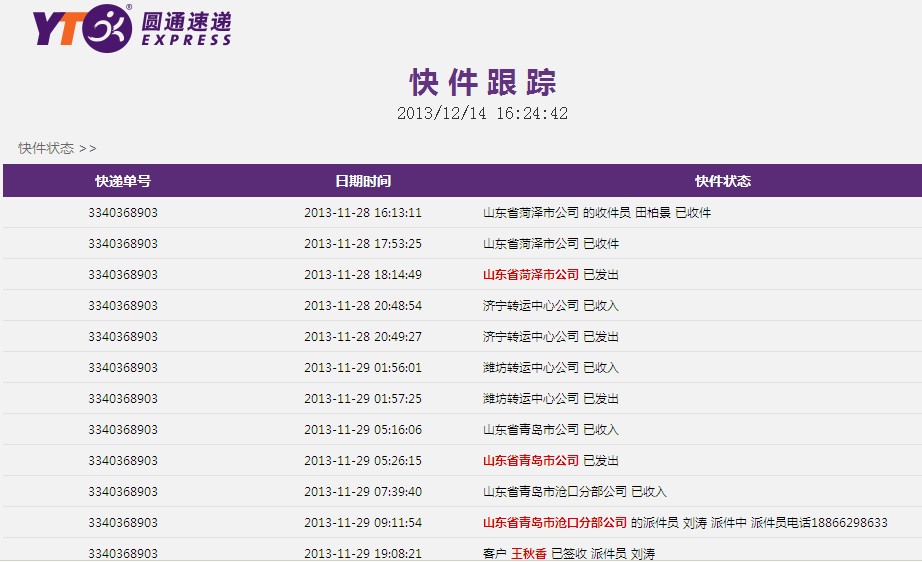The width and height of the screenshot is (922, 562).
Task: Select the date 2013-11-28 17:53:25
Action: coord(363,244)
